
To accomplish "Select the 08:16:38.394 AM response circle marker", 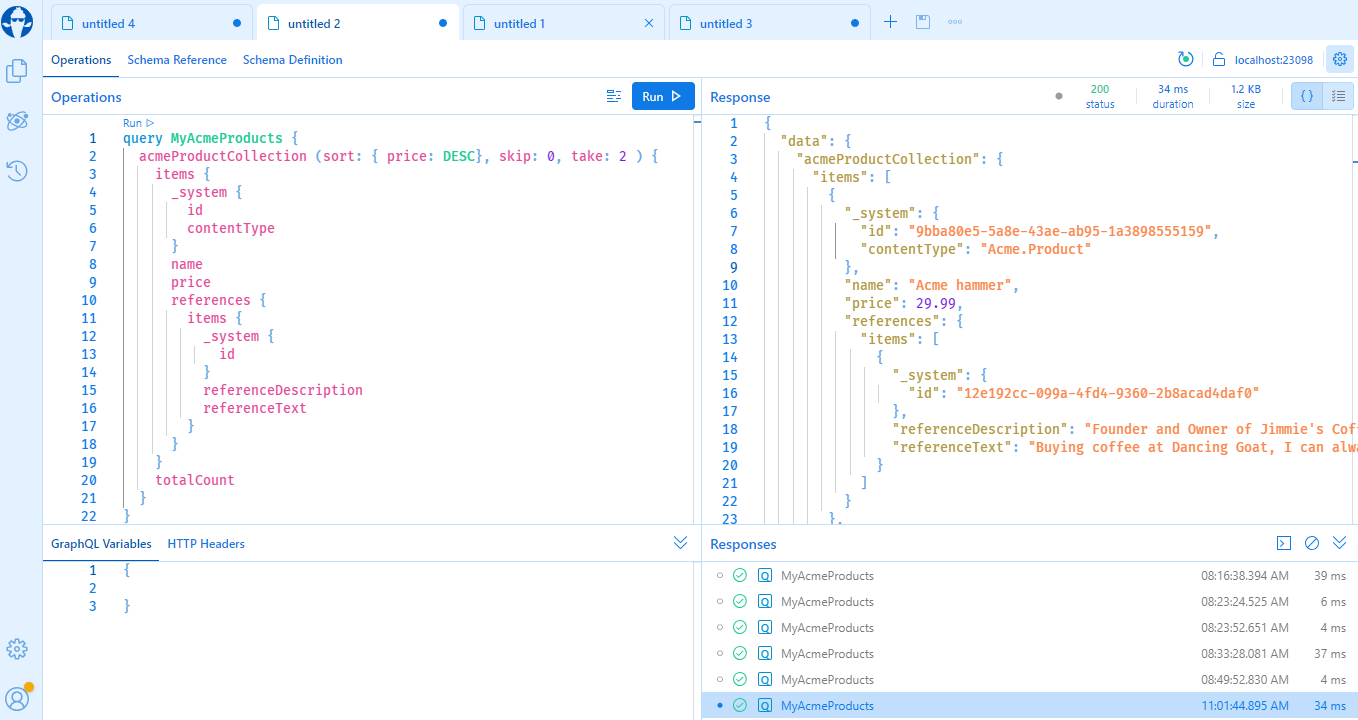I will [x=720, y=576].
